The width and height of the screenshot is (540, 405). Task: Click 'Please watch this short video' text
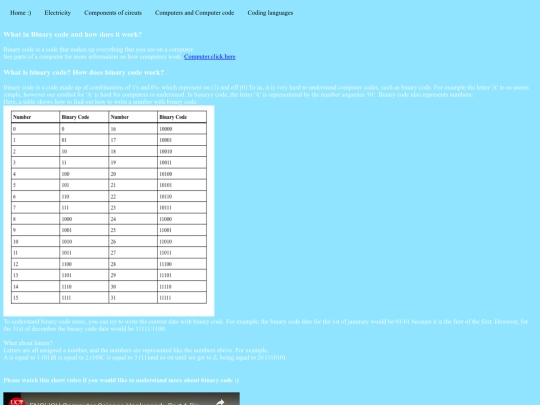[x=121, y=380]
